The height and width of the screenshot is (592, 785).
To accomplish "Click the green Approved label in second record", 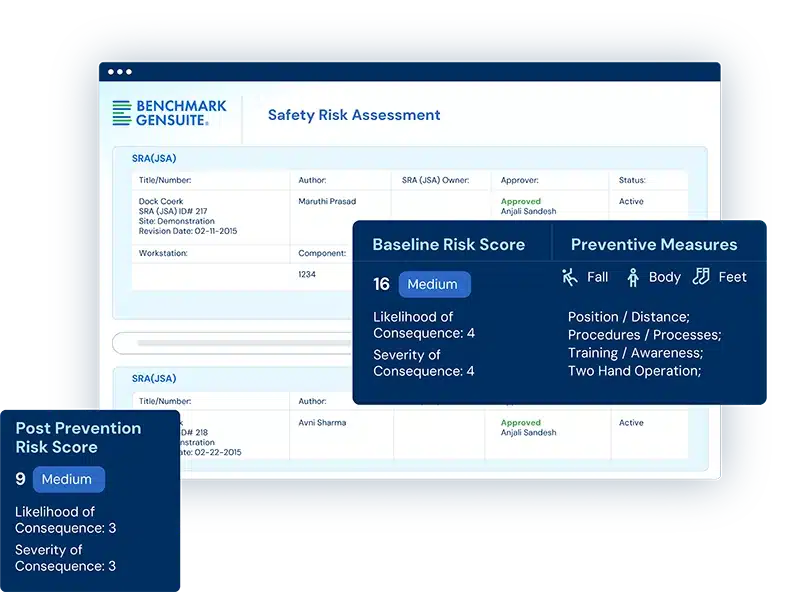I will pyautogui.click(x=521, y=422).
